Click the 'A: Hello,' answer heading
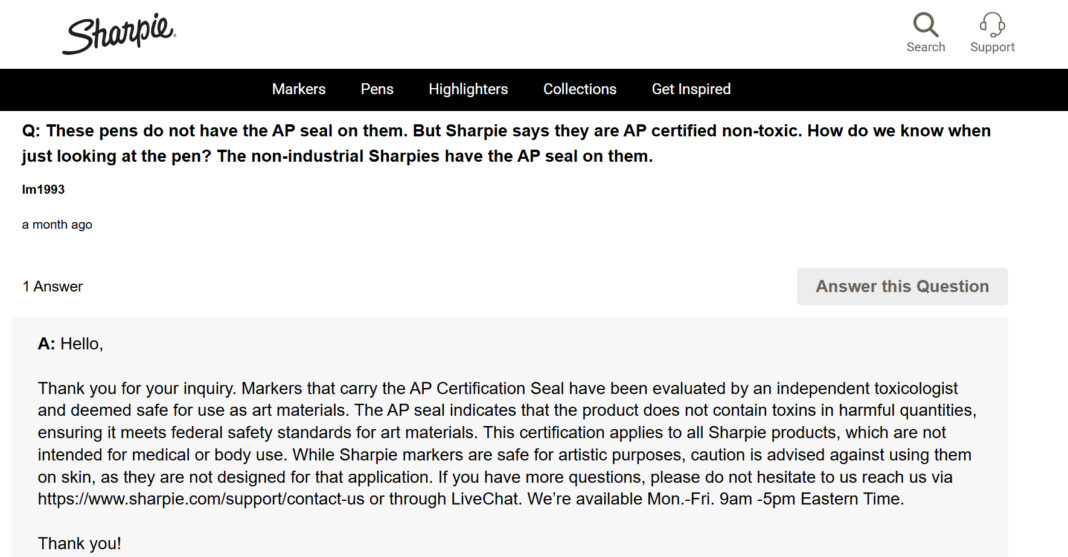Screen dimensions: 1068x557 coord(70,344)
